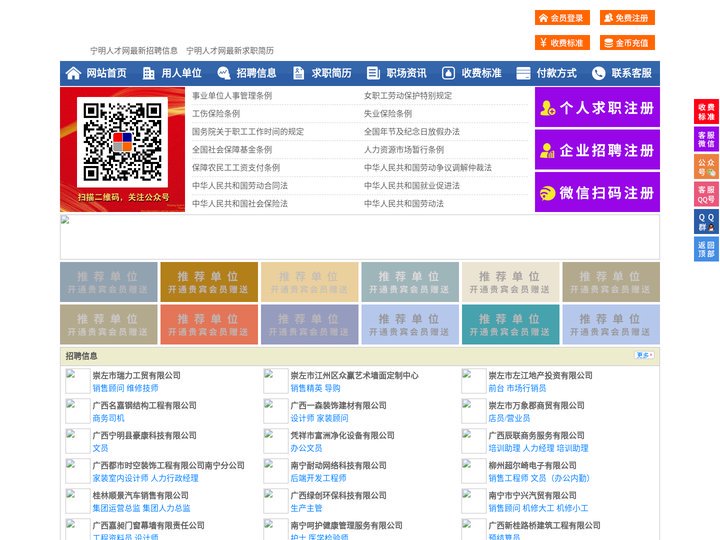Click the 宁明人才网最新招聘信息 link
The height and width of the screenshot is (540, 720).
(134, 51)
